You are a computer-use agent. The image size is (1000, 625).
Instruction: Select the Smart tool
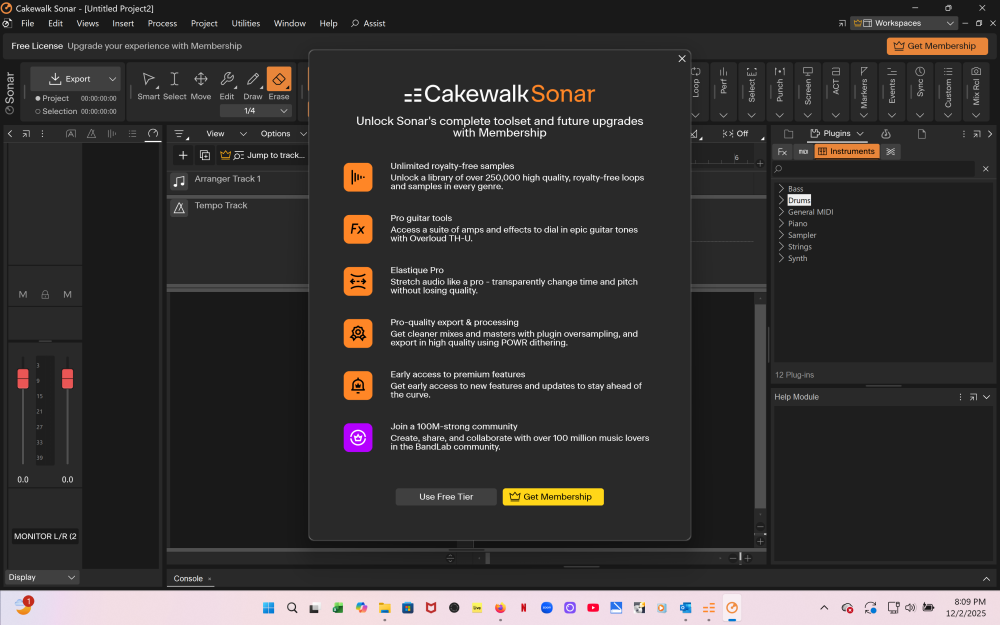[x=149, y=80]
